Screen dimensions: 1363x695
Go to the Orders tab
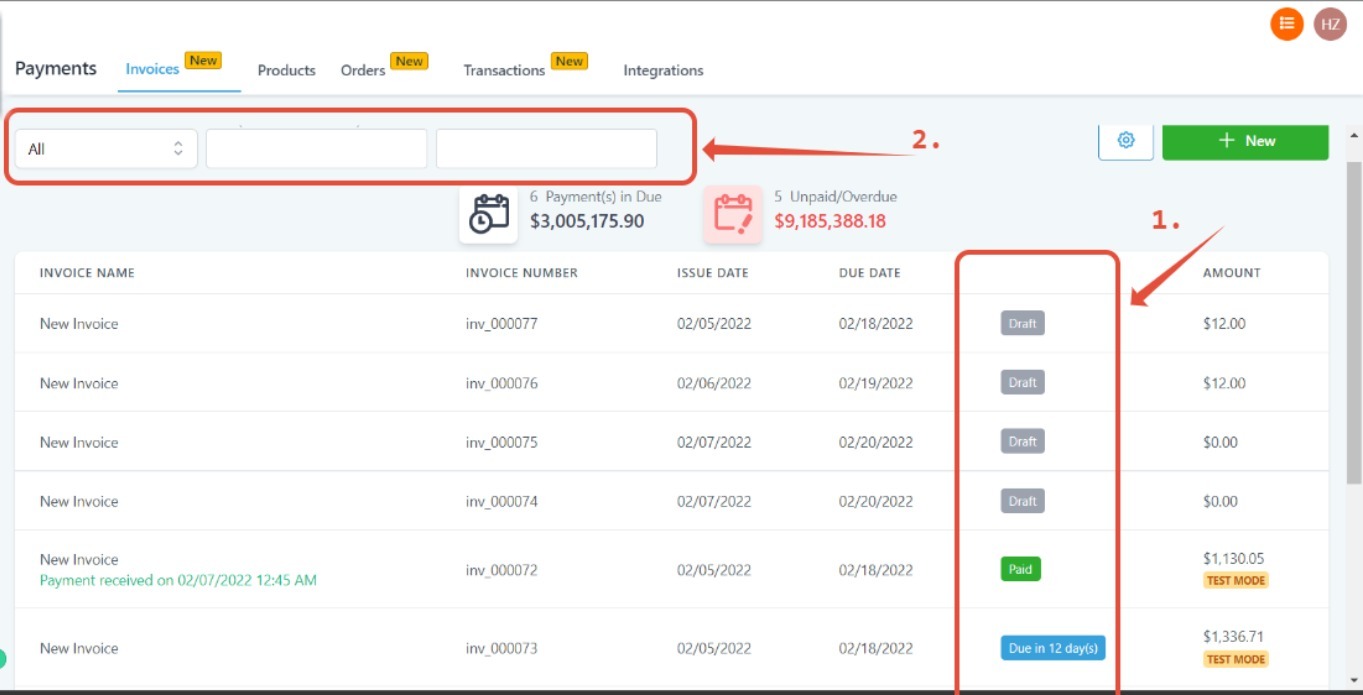tap(363, 70)
